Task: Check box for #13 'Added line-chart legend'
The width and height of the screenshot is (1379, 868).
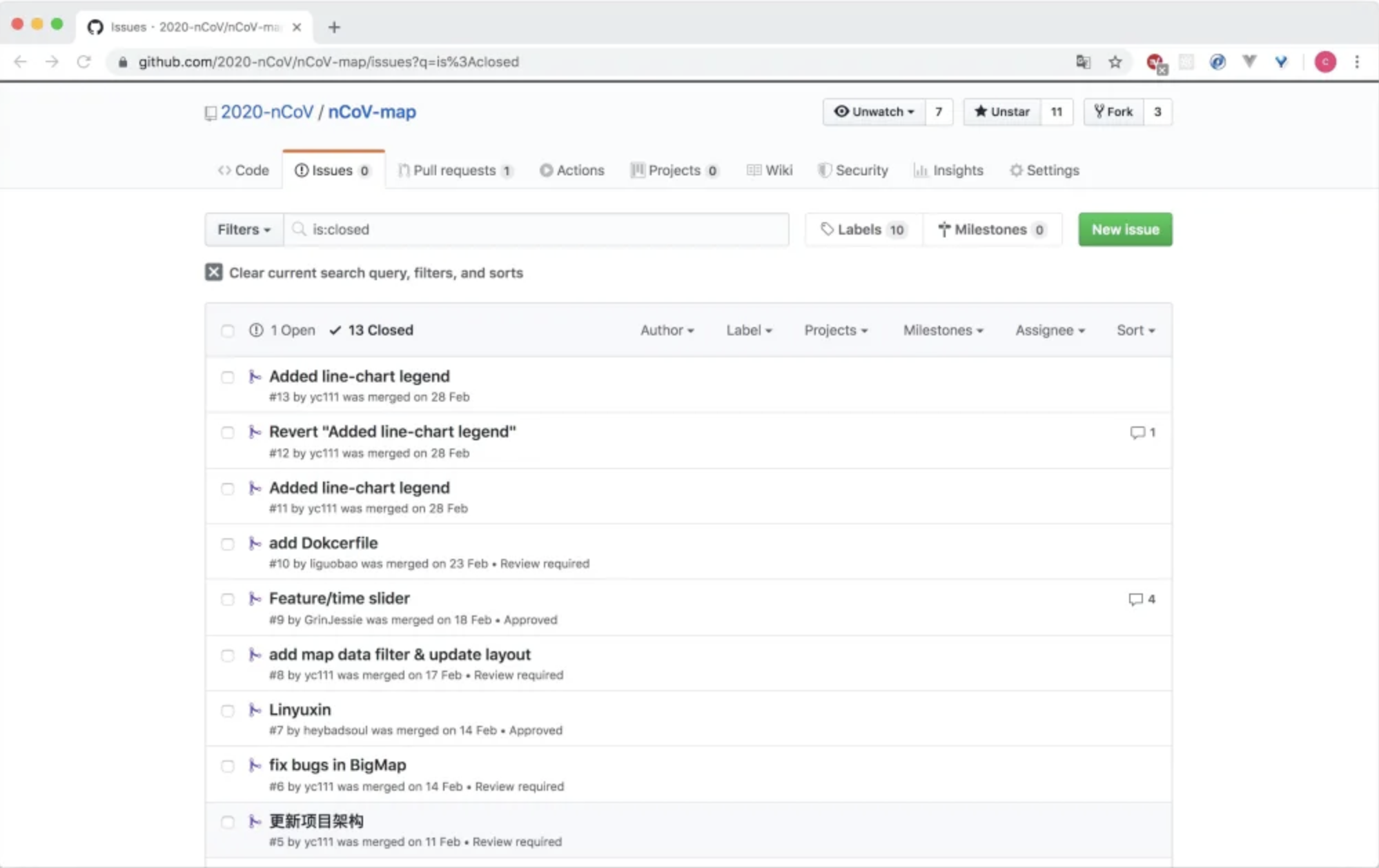Action: (x=228, y=377)
